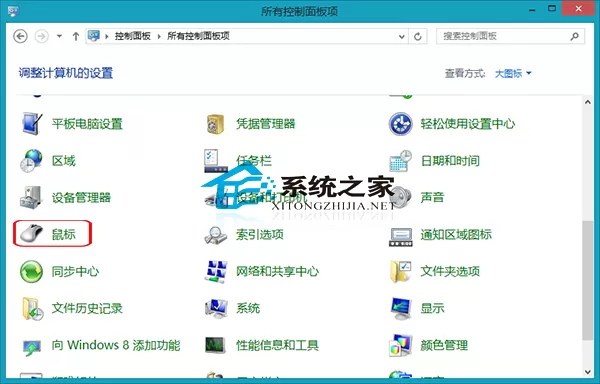Expand the address bar history dropdown
This screenshot has height=384, width=600.
pyautogui.click(x=401, y=36)
